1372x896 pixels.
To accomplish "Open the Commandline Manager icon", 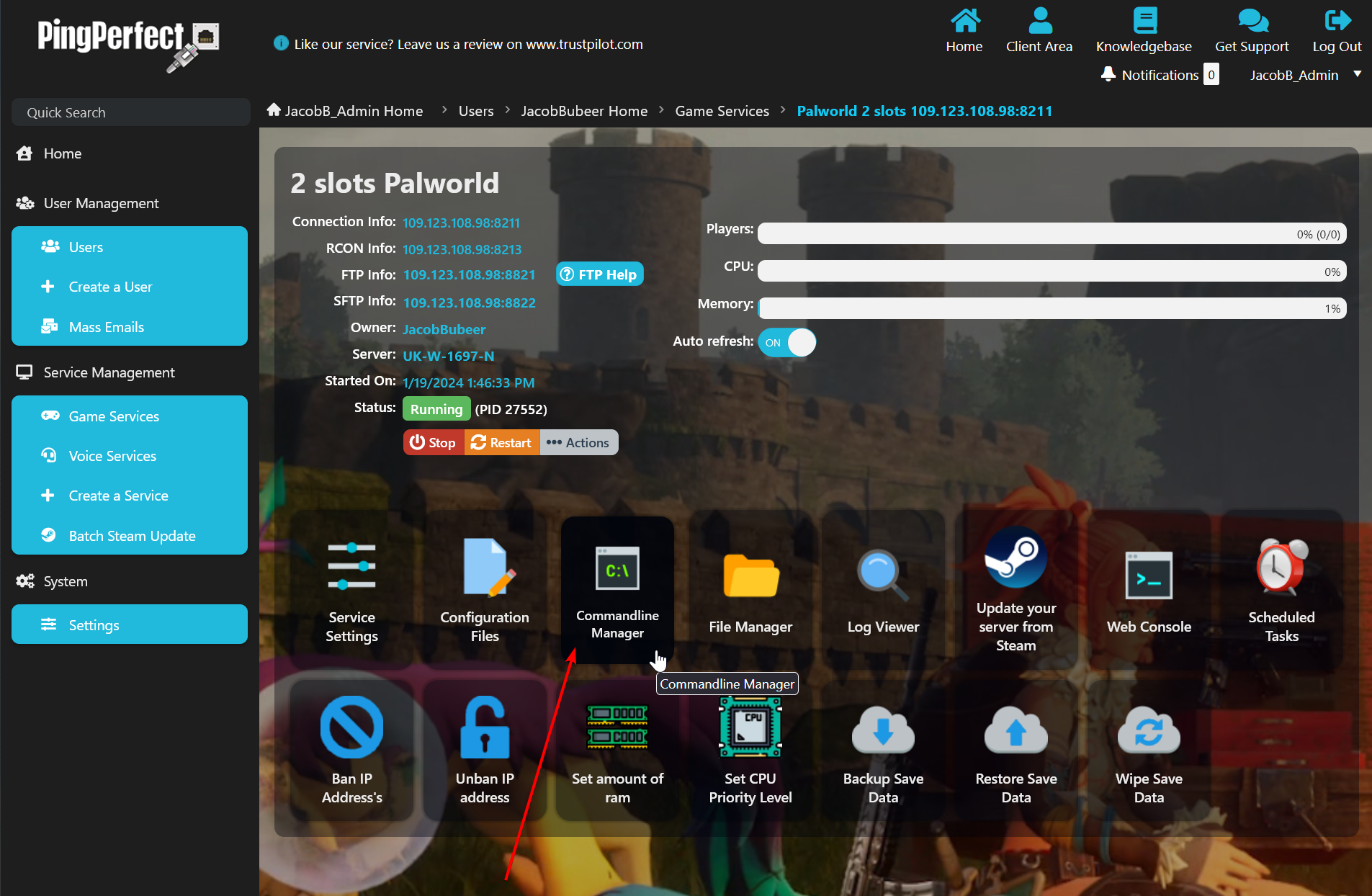I will pos(617,569).
